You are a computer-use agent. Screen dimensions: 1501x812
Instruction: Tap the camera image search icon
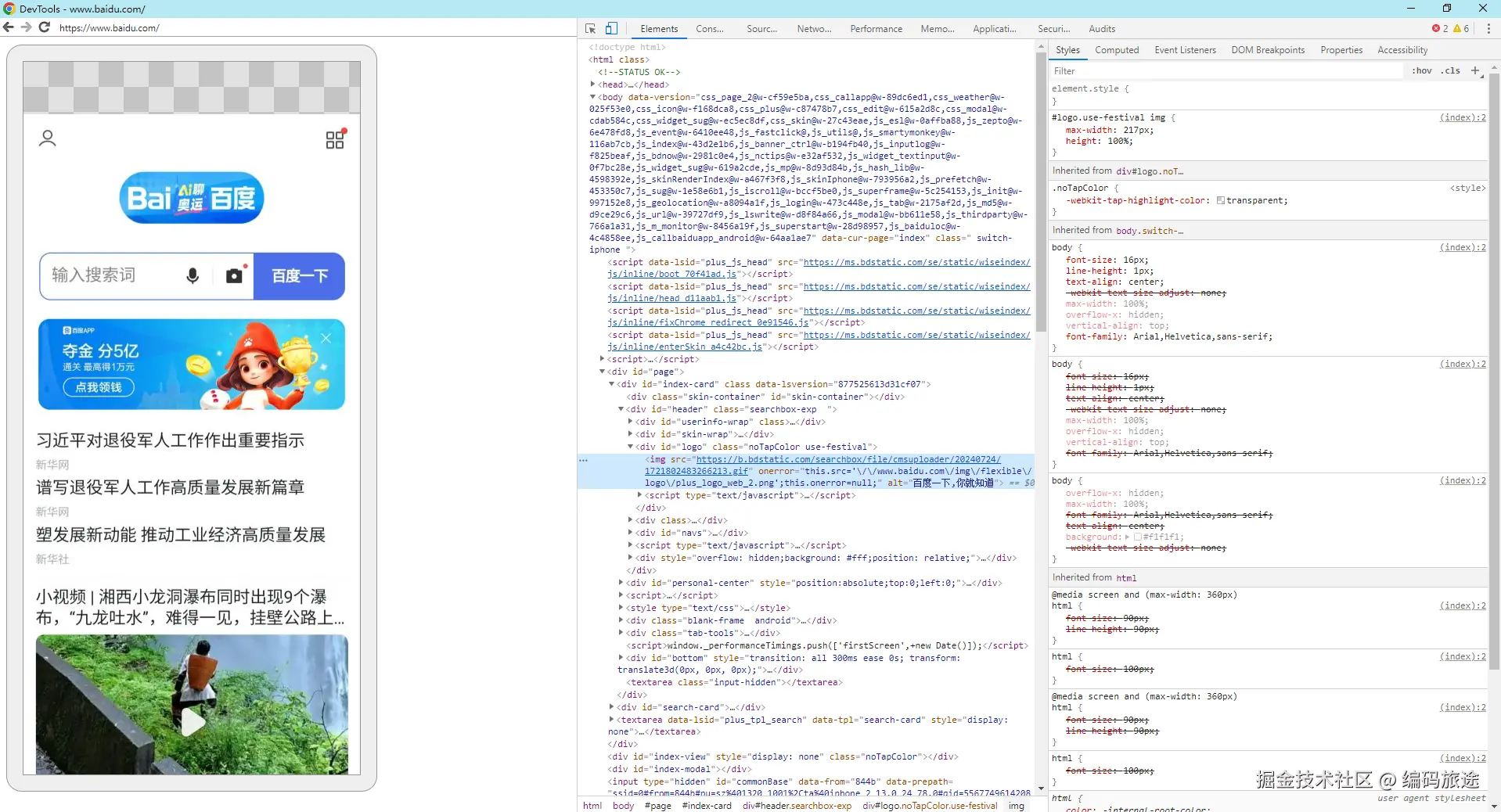pos(235,275)
